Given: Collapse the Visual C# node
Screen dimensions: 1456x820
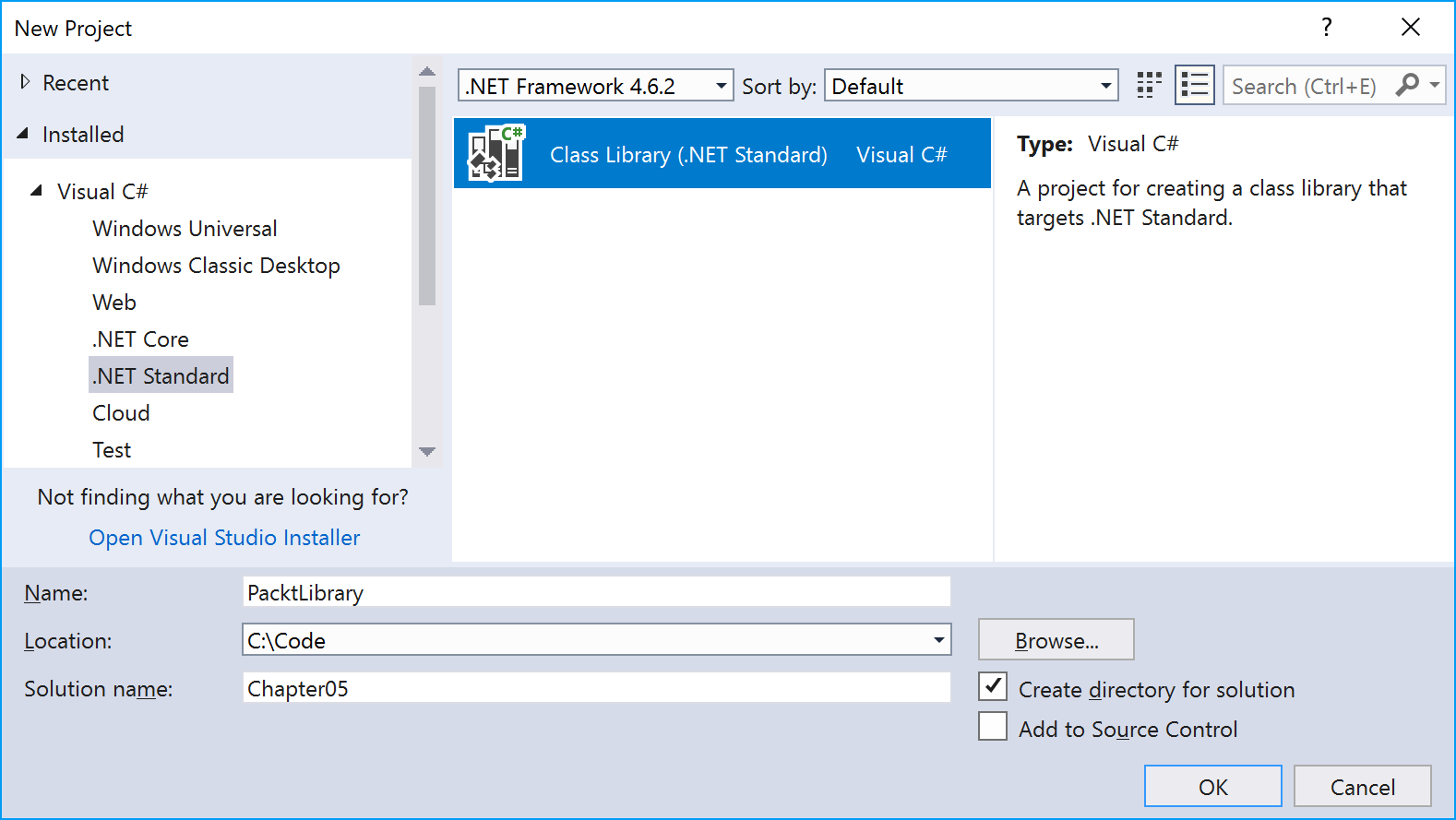Looking at the screenshot, I should (36, 191).
